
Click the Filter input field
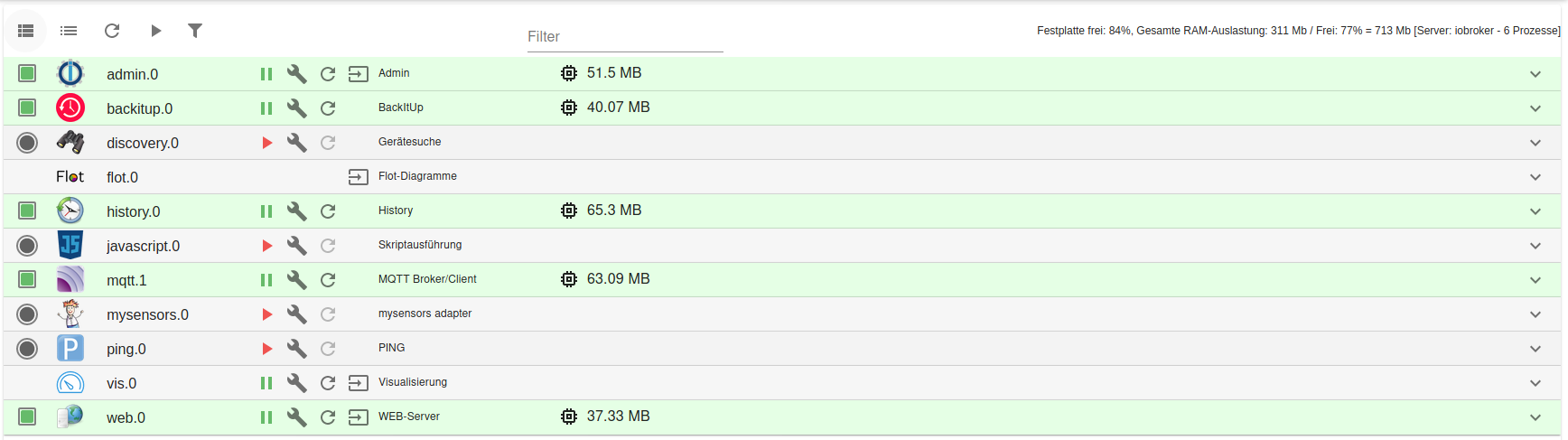625,37
